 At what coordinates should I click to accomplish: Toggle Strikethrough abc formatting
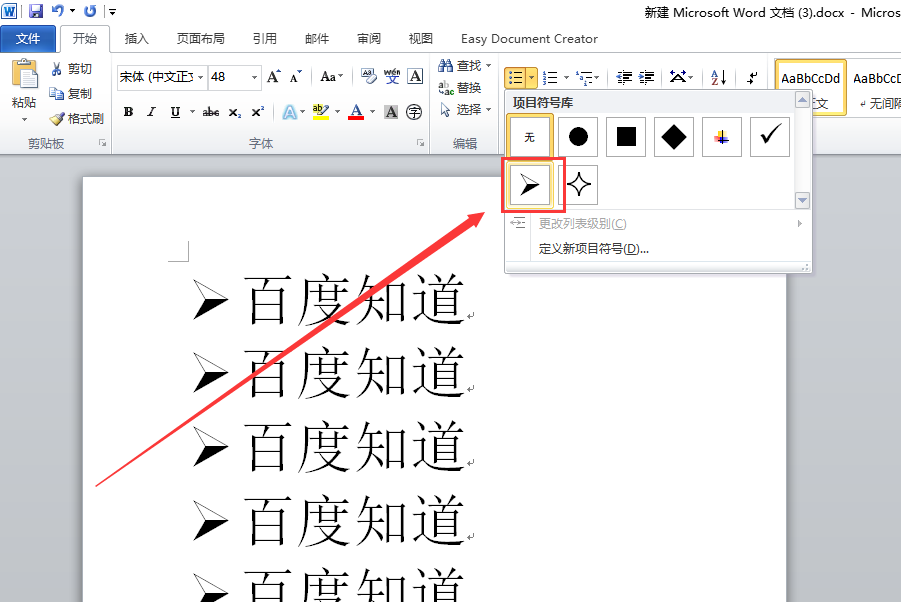click(210, 112)
